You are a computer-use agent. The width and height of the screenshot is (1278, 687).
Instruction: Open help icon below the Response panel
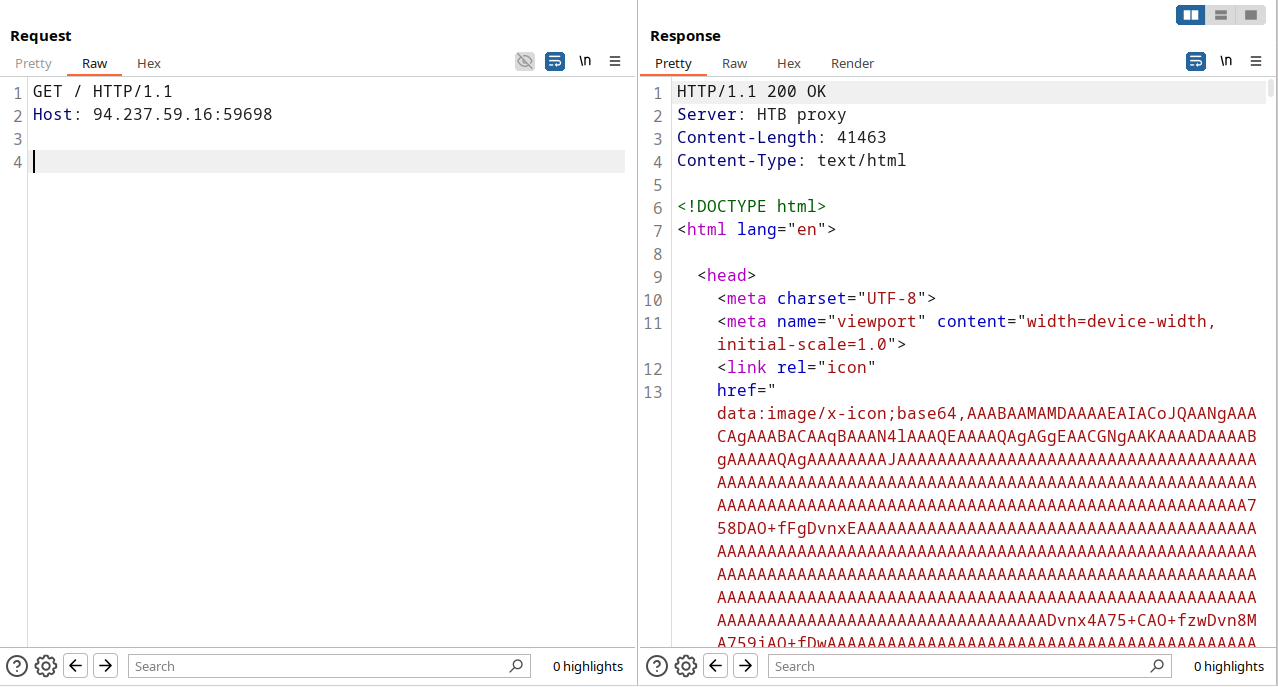(x=657, y=666)
